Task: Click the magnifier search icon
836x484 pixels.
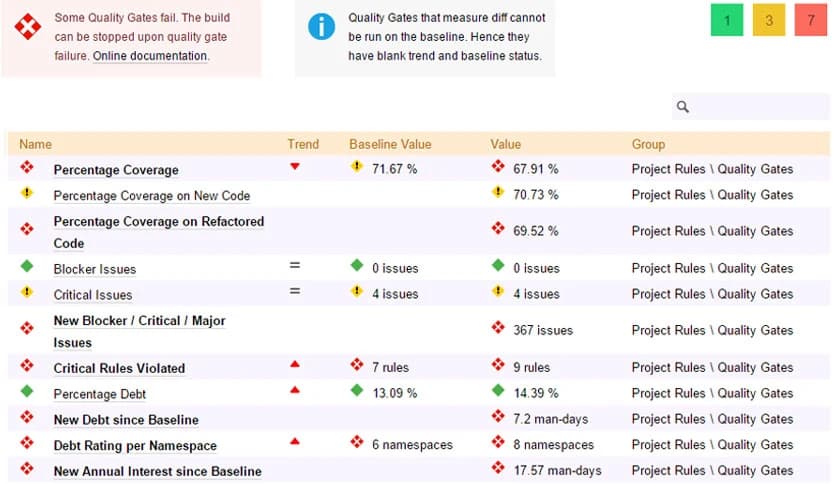Action: [683, 107]
